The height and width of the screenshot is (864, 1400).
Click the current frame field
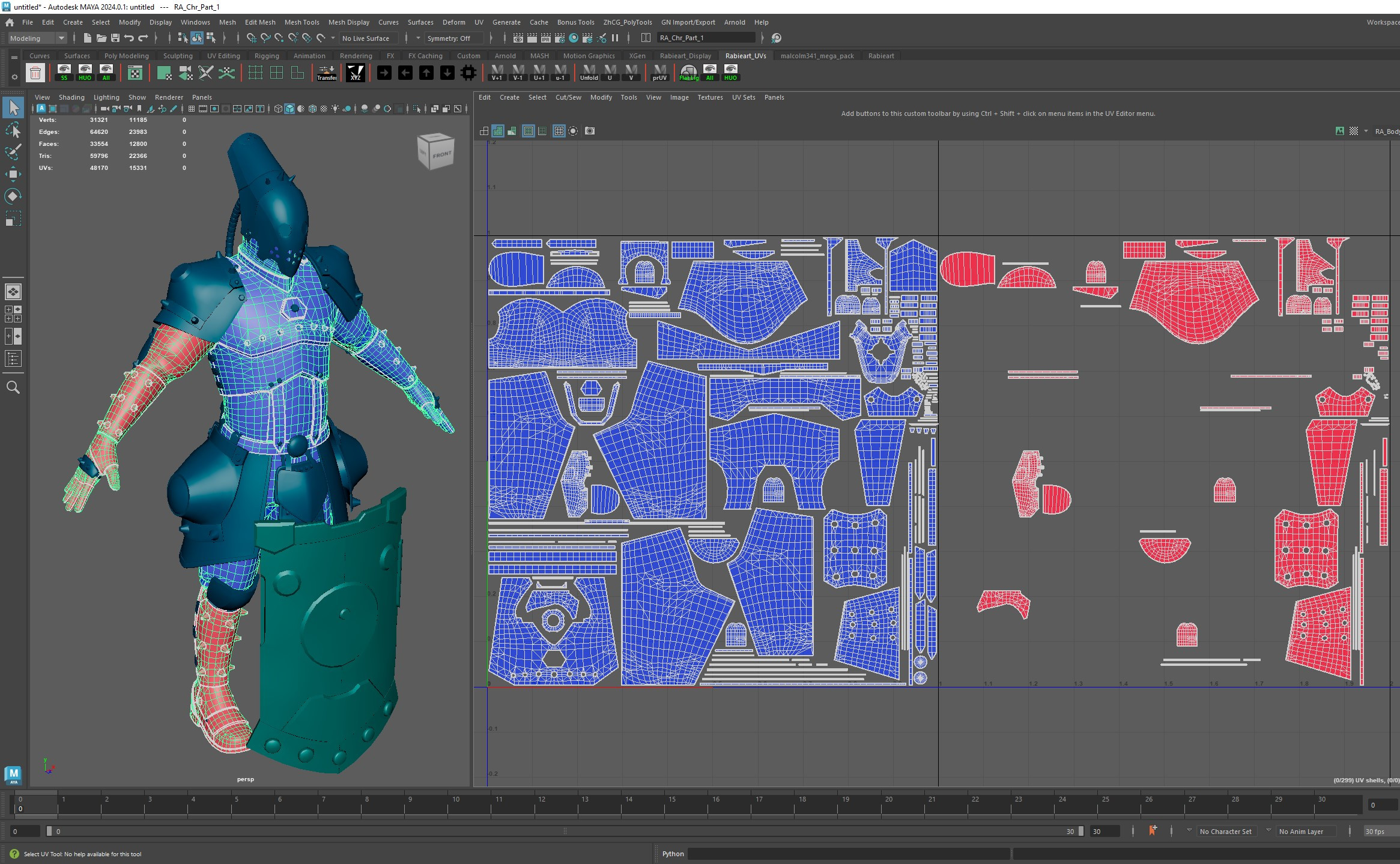[x=1383, y=805]
